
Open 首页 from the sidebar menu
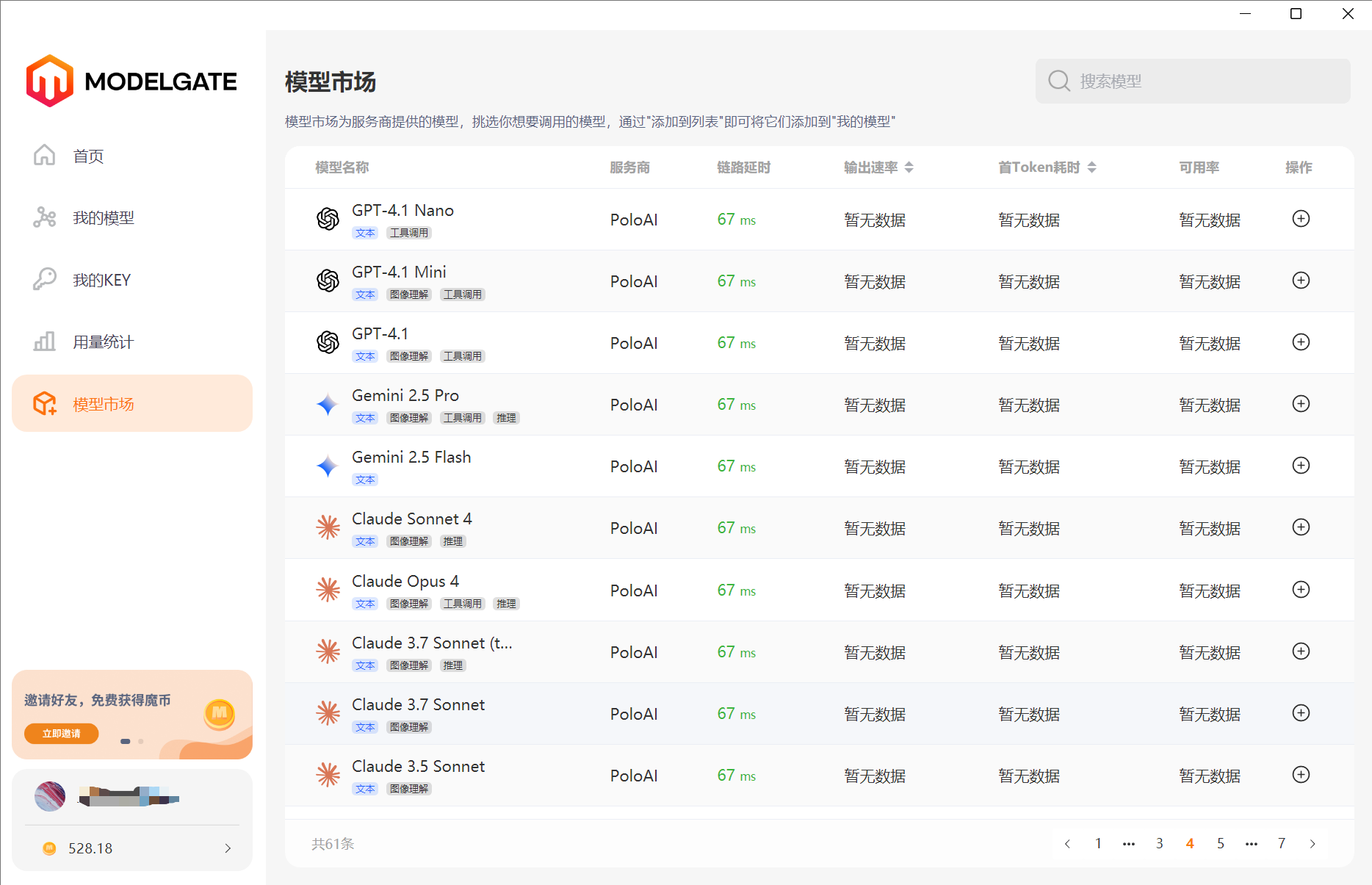coord(88,155)
